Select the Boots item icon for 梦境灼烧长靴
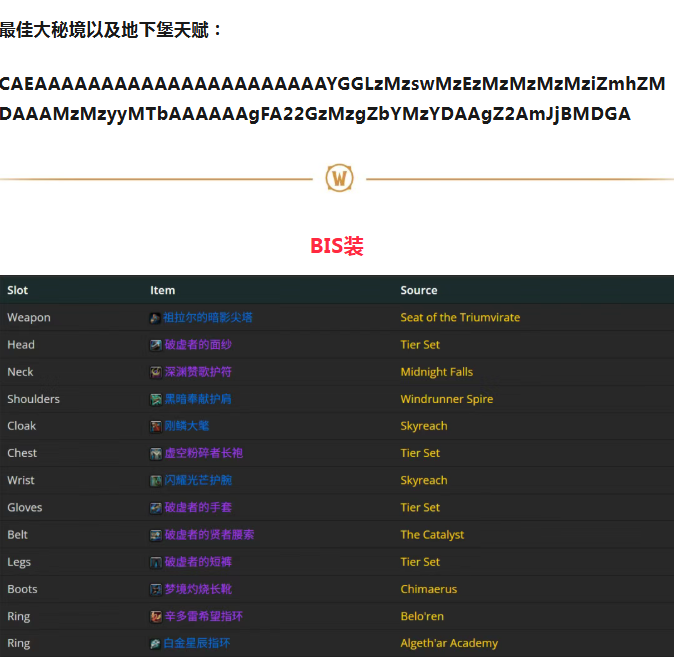Viewport: 674px width, 657px height. click(156, 589)
